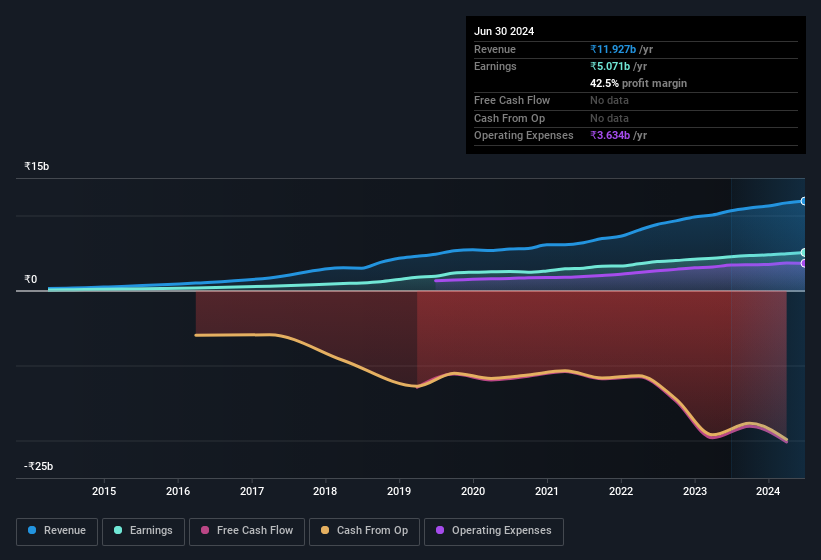Click the Operating Expenses endpoint marker
The image size is (821, 560).
803,263
